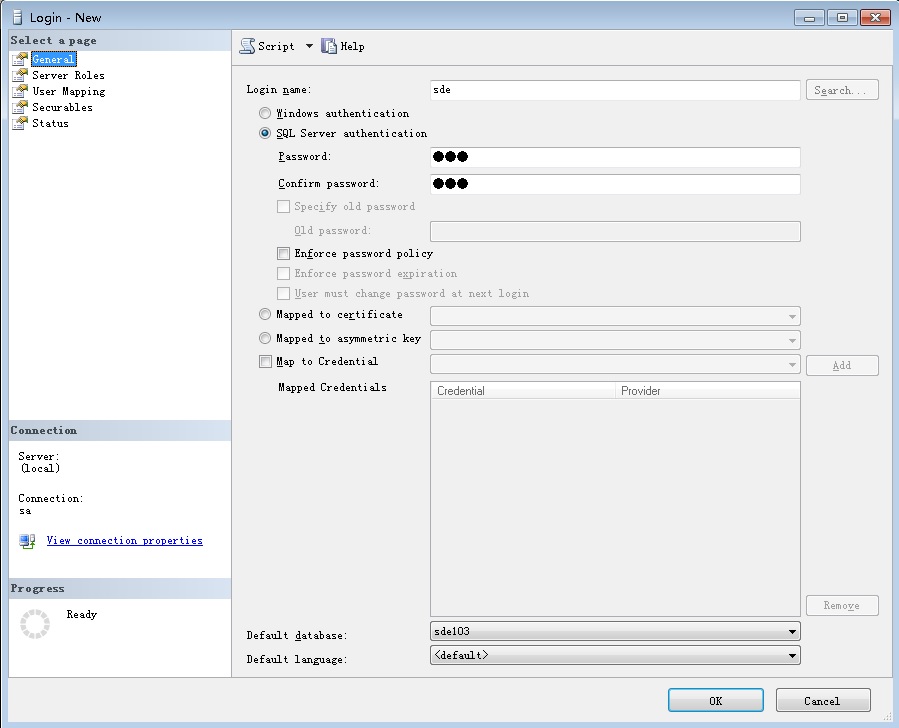Enable Enforce password policy checkbox
Screen dimensions: 899x728
[283, 253]
